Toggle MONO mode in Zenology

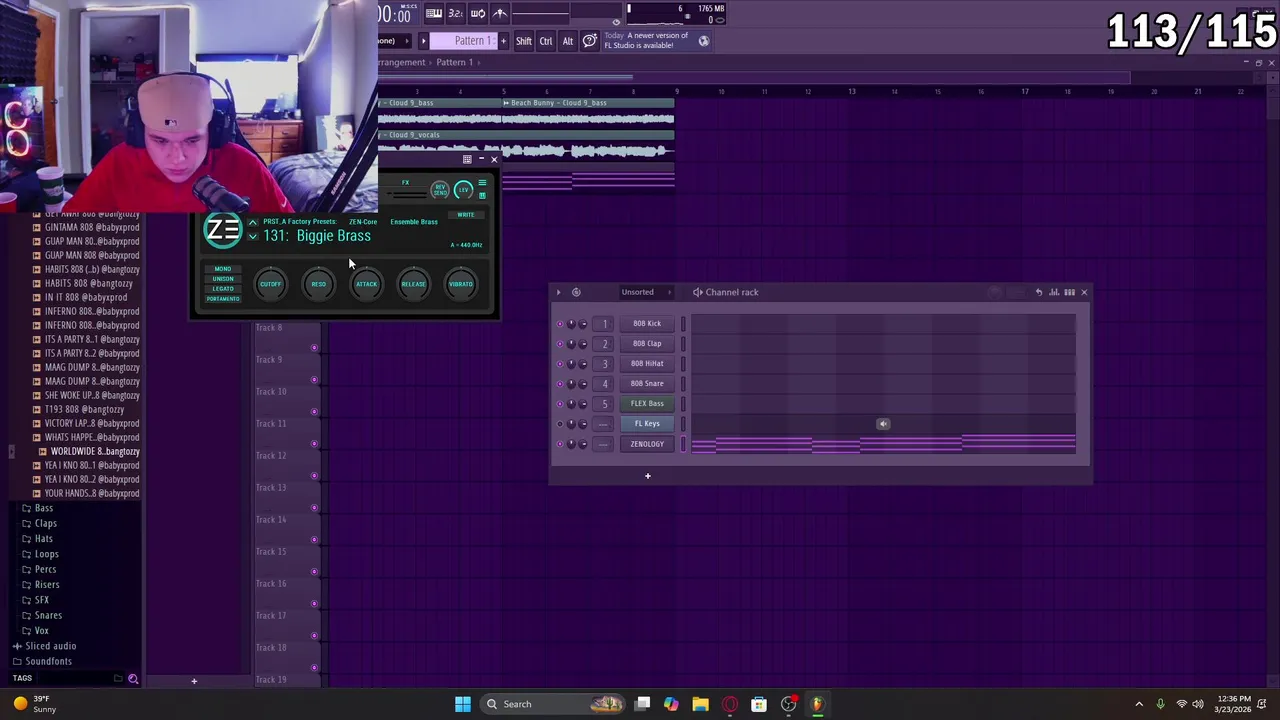point(222,269)
